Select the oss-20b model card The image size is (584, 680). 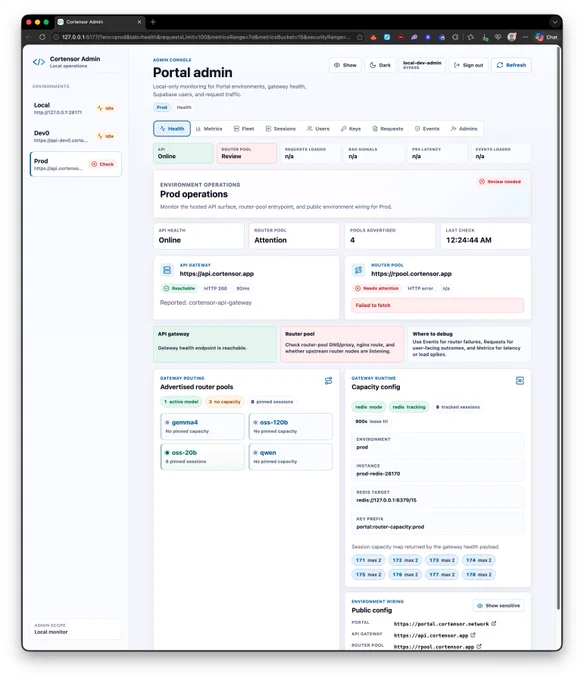coord(202,457)
